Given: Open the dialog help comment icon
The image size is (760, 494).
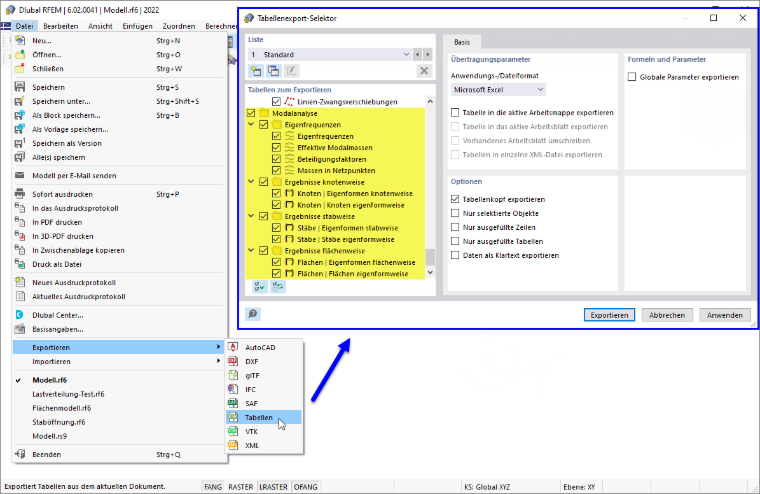Looking at the screenshot, I should coord(253,314).
